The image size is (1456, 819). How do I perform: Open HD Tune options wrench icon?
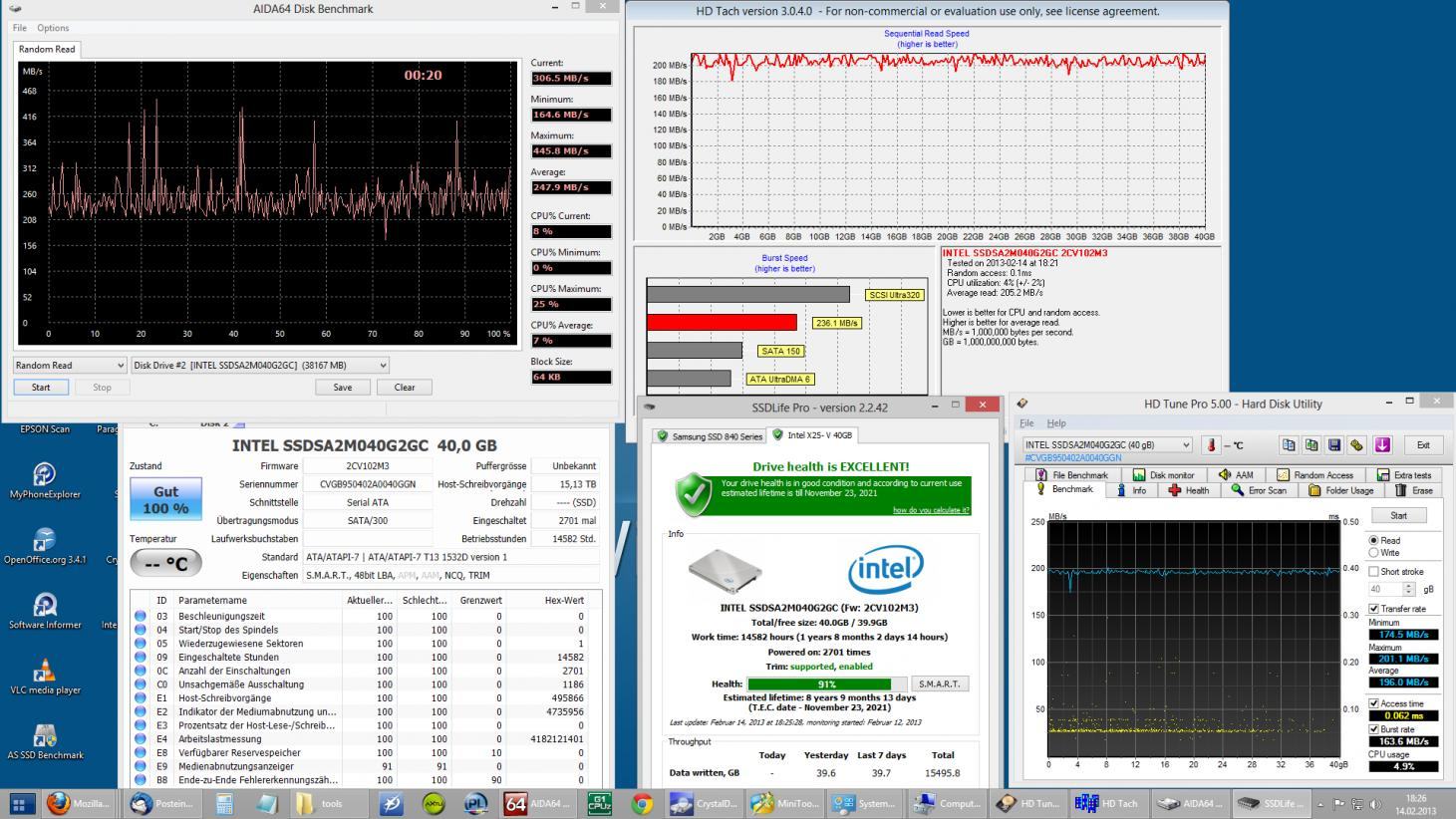[1356, 445]
